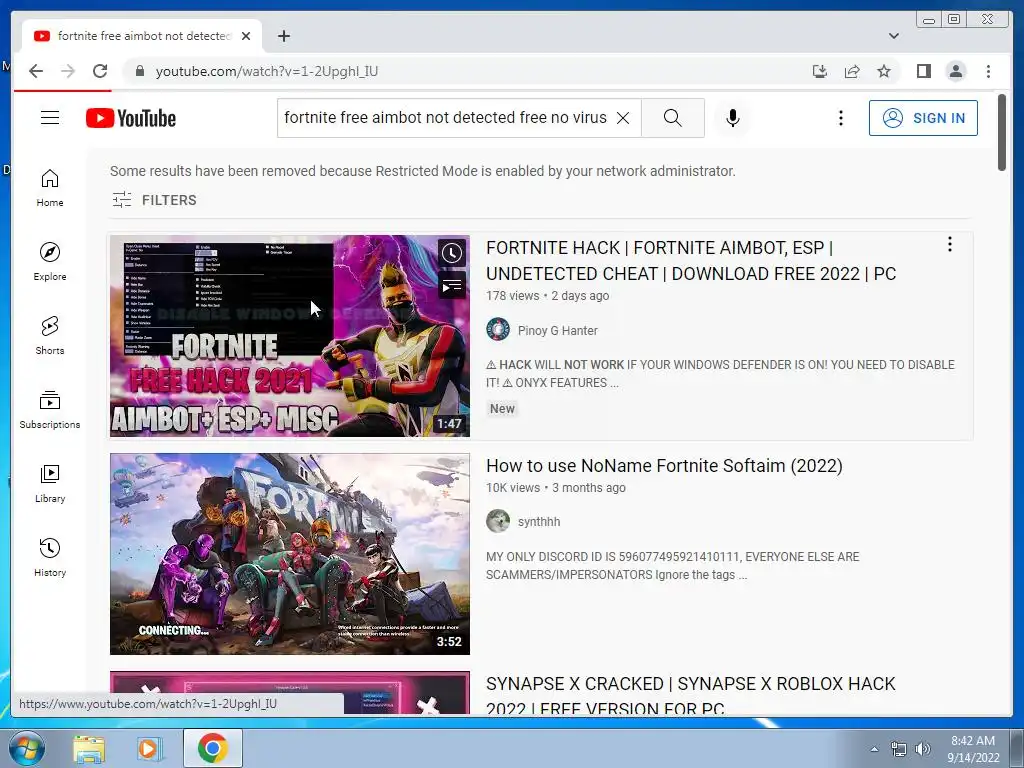Open Subscriptions in the sidebar
The height and width of the screenshot is (768, 1024).
(x=50, y=409)
